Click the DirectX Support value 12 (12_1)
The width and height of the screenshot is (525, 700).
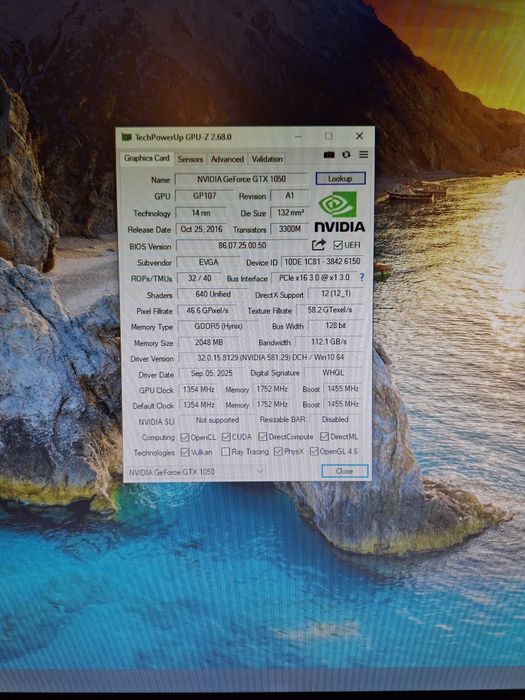(x=336, y=293)
